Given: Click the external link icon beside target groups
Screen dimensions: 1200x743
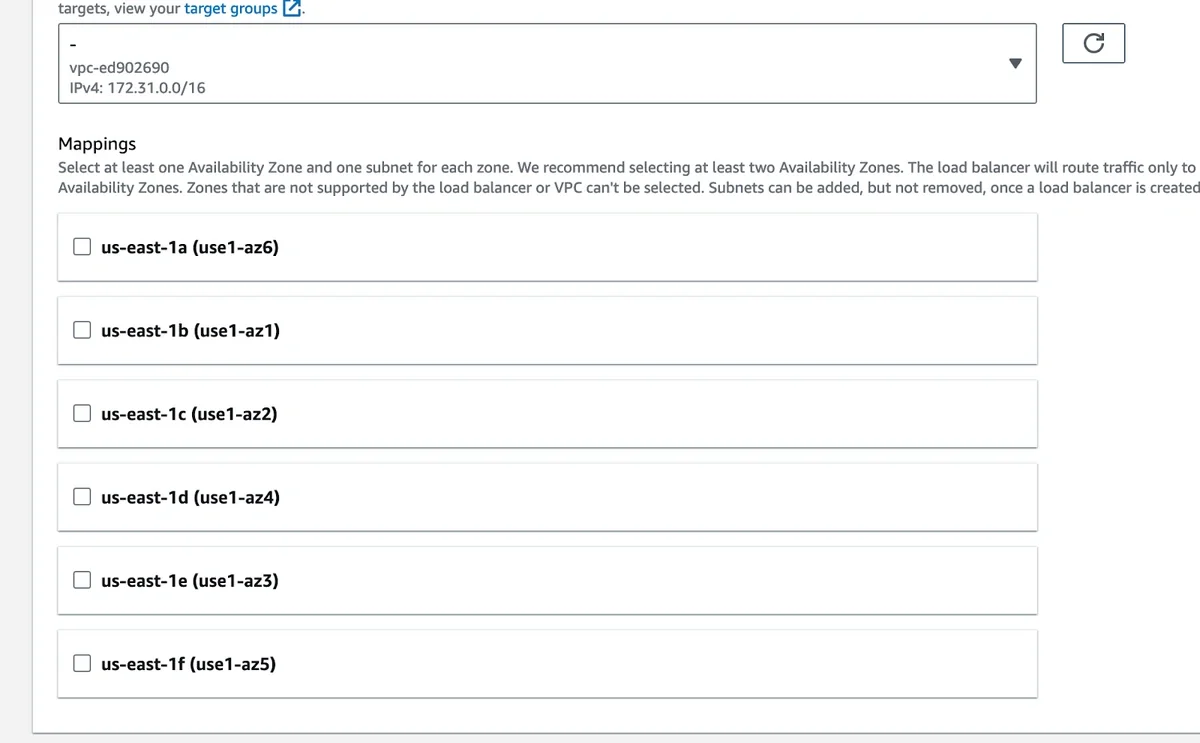Looking at the screenshot, I should [x=292, y=9].
